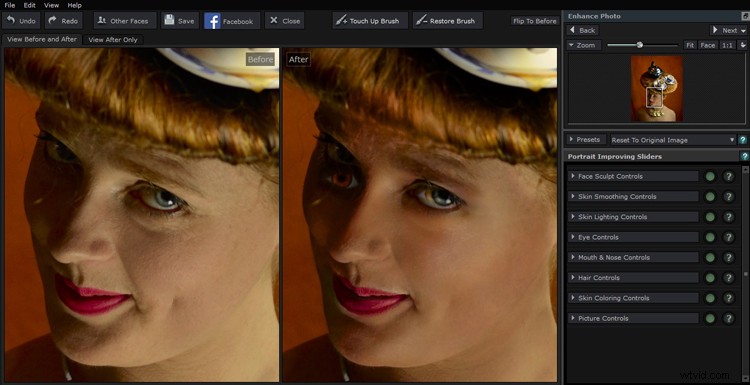Click the arrow icon beside 1:1
Viewport: 750px width, 385px height.
pos(742,45)
